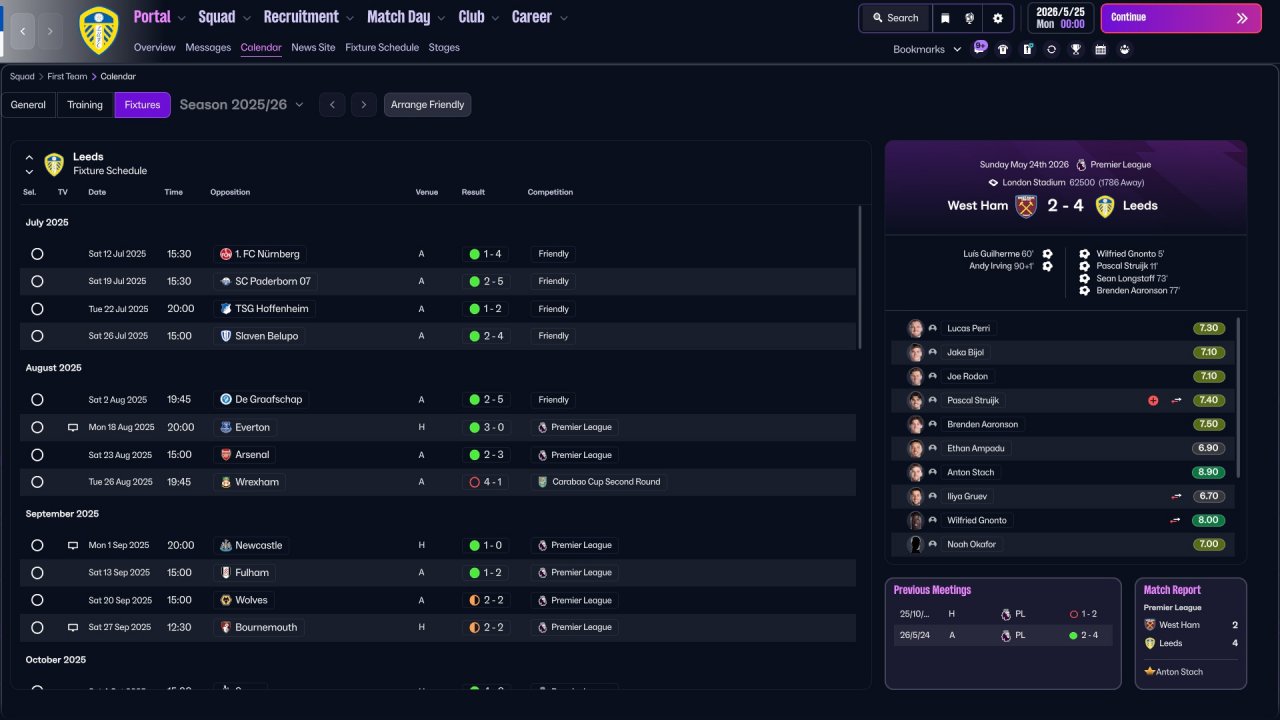Select the Fulham fixture radio button

(x=37, y=573)
